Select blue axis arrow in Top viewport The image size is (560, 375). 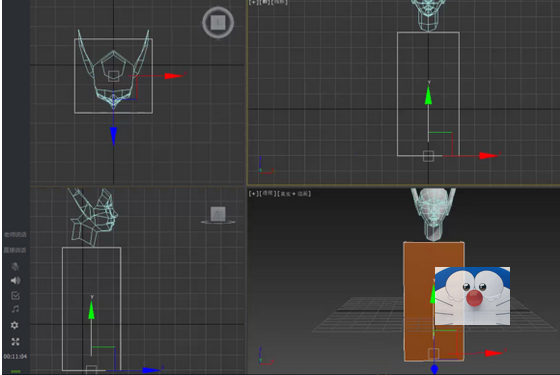pyautogui.click(x=114, y=136)
